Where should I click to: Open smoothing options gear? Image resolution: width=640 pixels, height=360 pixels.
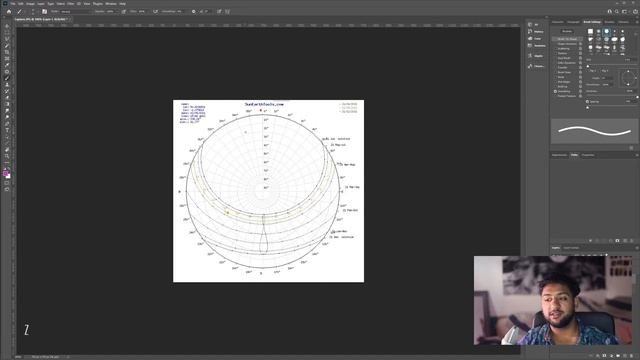(193, 11)
